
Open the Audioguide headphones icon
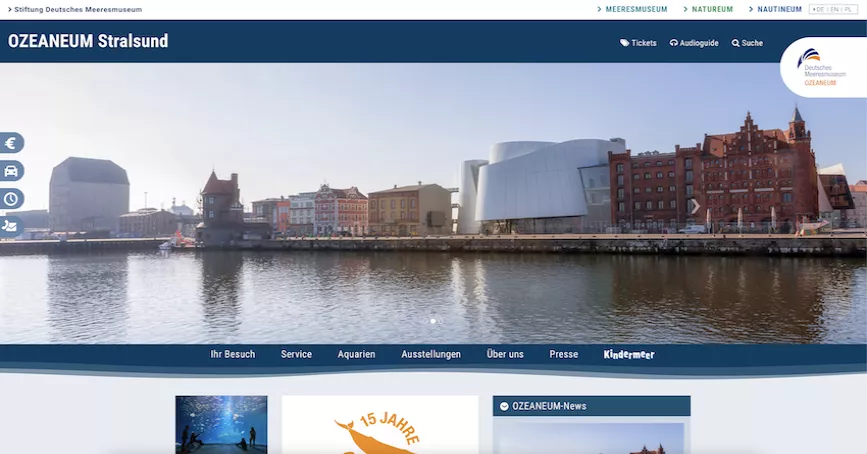pyautogui.click(x=674, y=43)
